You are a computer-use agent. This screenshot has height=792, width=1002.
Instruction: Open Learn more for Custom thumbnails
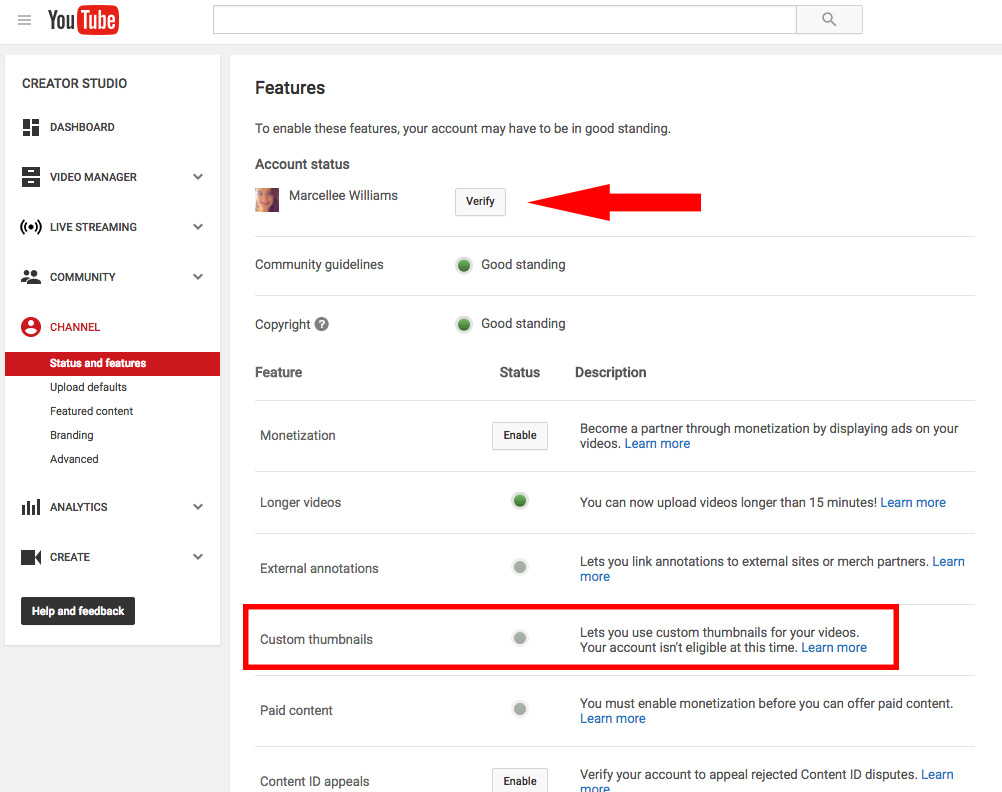pyautogui.click(x=834, y=647)
